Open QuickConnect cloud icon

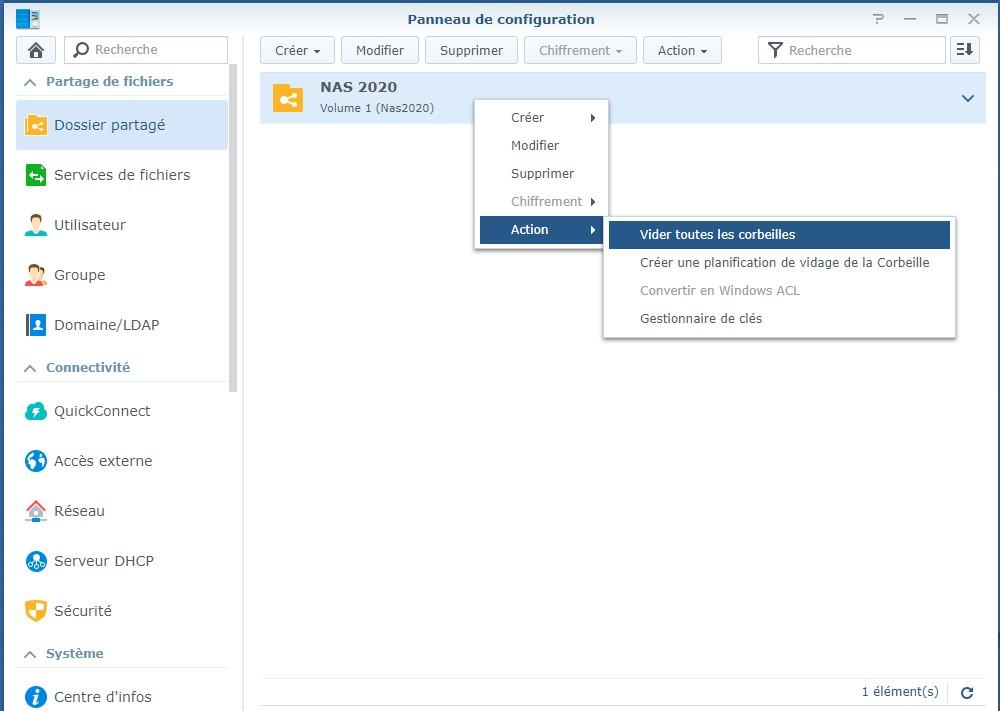click(x=36, y=411)
